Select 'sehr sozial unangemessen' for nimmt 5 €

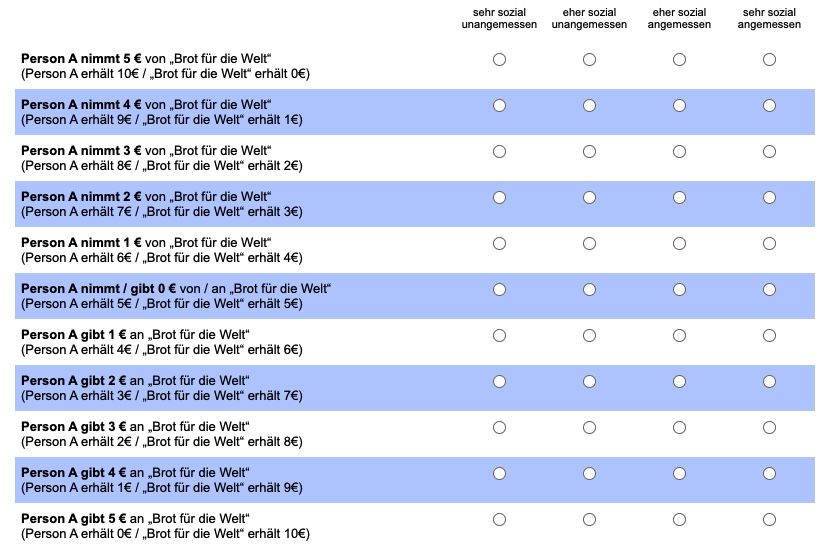click(499, 59)
